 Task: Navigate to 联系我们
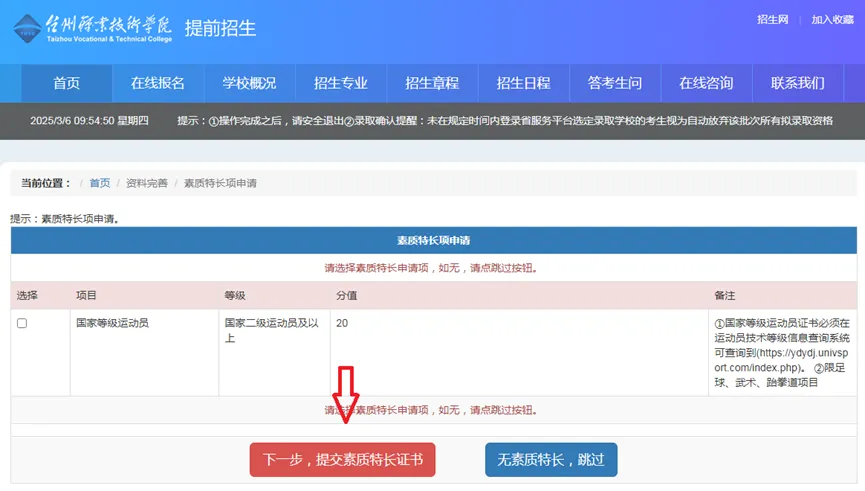pyautogui.click(x=797, y=83)
